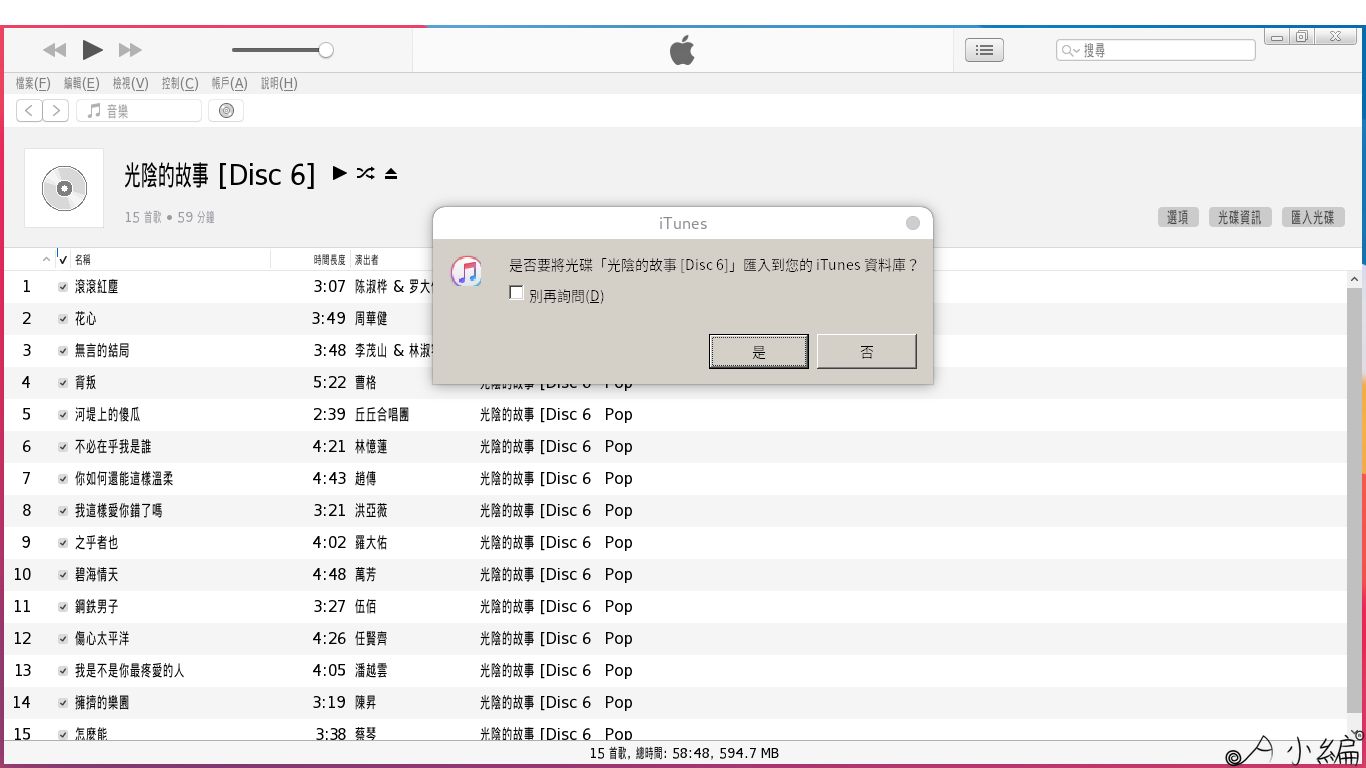Open the list view button beside search
The width and height of the screenshot is (1366, 768).
tap(984, 50)
